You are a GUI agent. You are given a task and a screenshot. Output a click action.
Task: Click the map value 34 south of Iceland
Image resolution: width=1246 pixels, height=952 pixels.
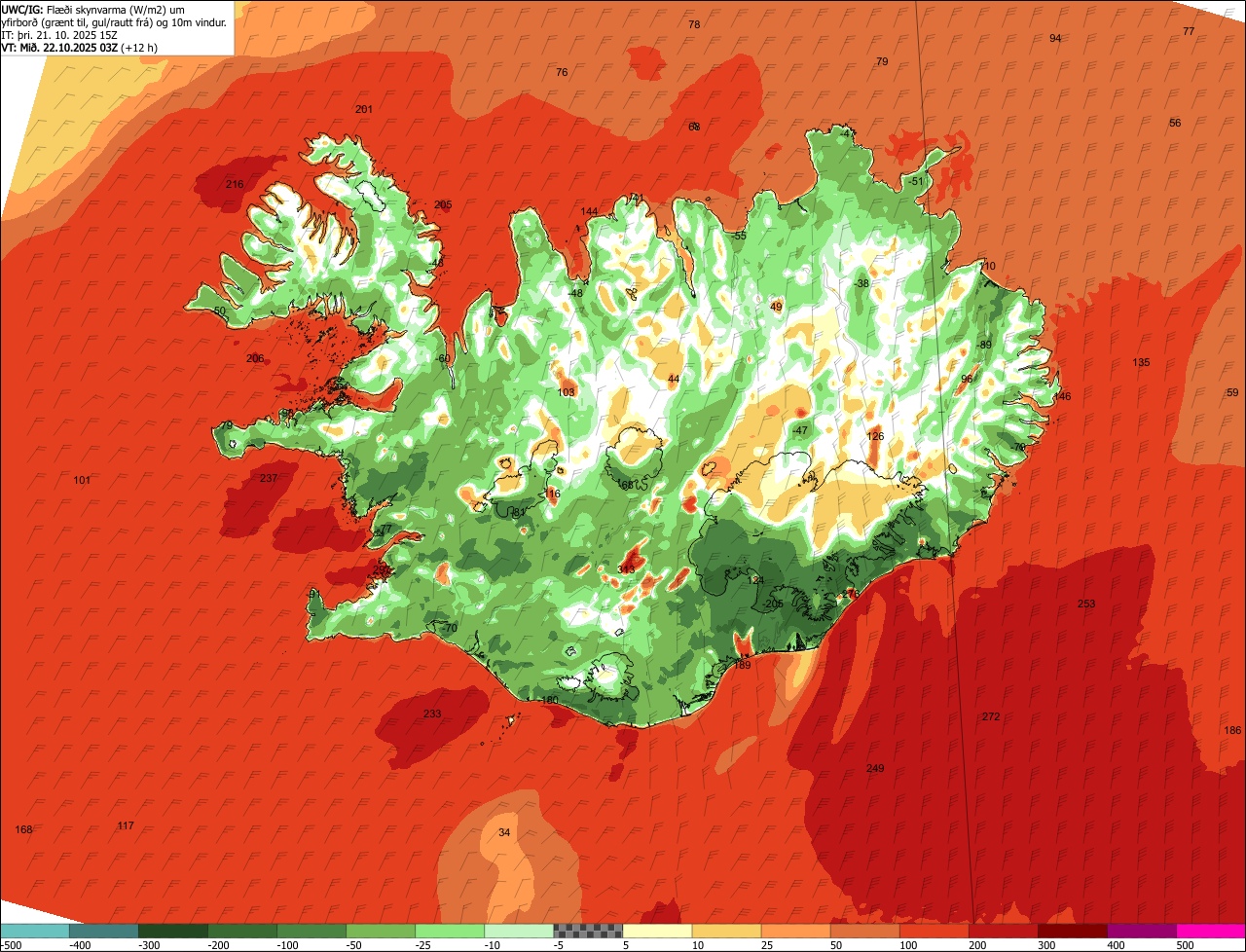click(x=503, y=832)
